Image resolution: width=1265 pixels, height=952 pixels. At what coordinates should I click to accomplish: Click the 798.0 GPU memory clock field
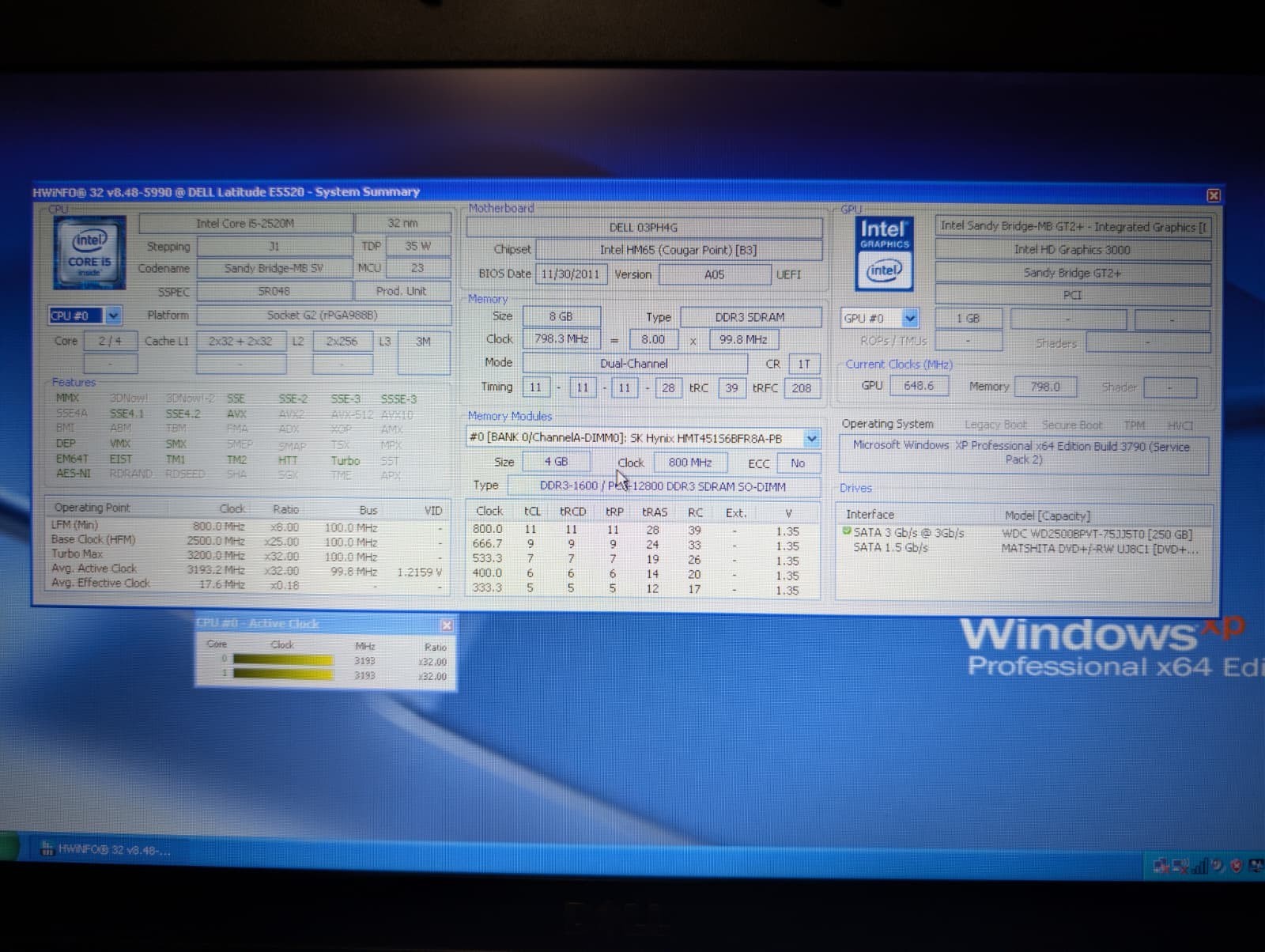pyautogui.click(x=1045, y=387)
